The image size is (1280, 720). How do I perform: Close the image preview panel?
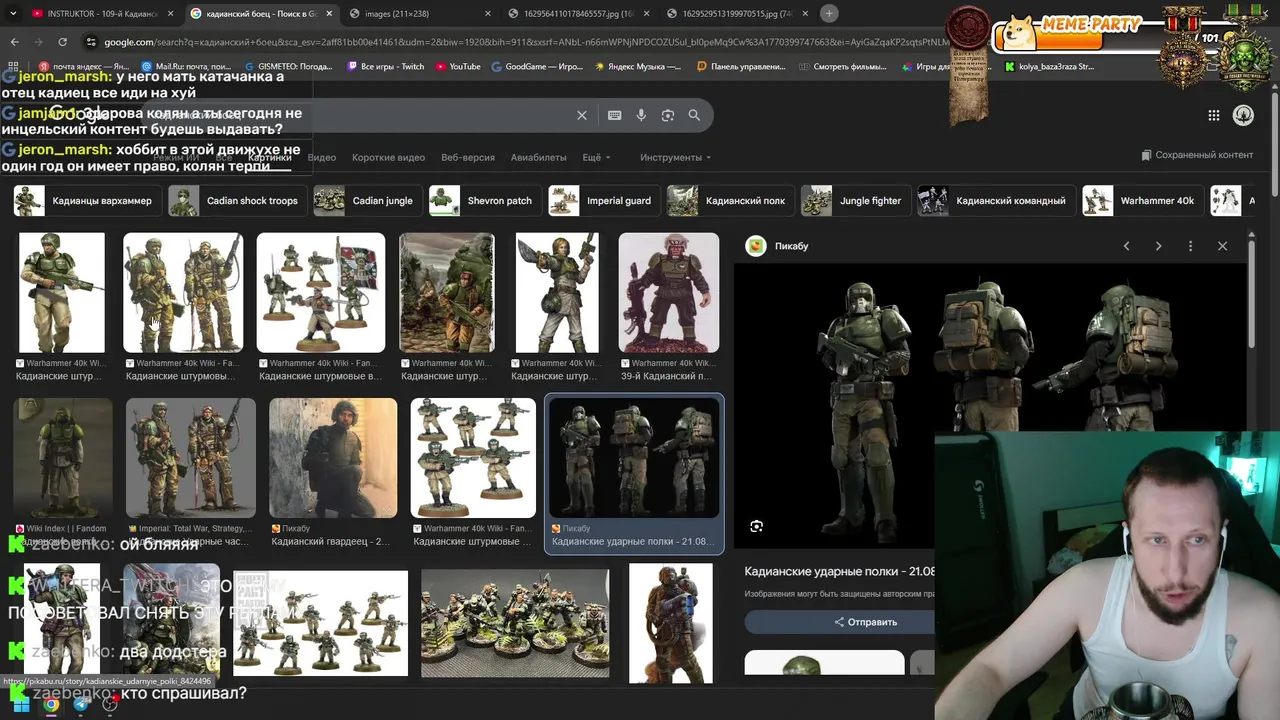click(x=1222, y=246)
